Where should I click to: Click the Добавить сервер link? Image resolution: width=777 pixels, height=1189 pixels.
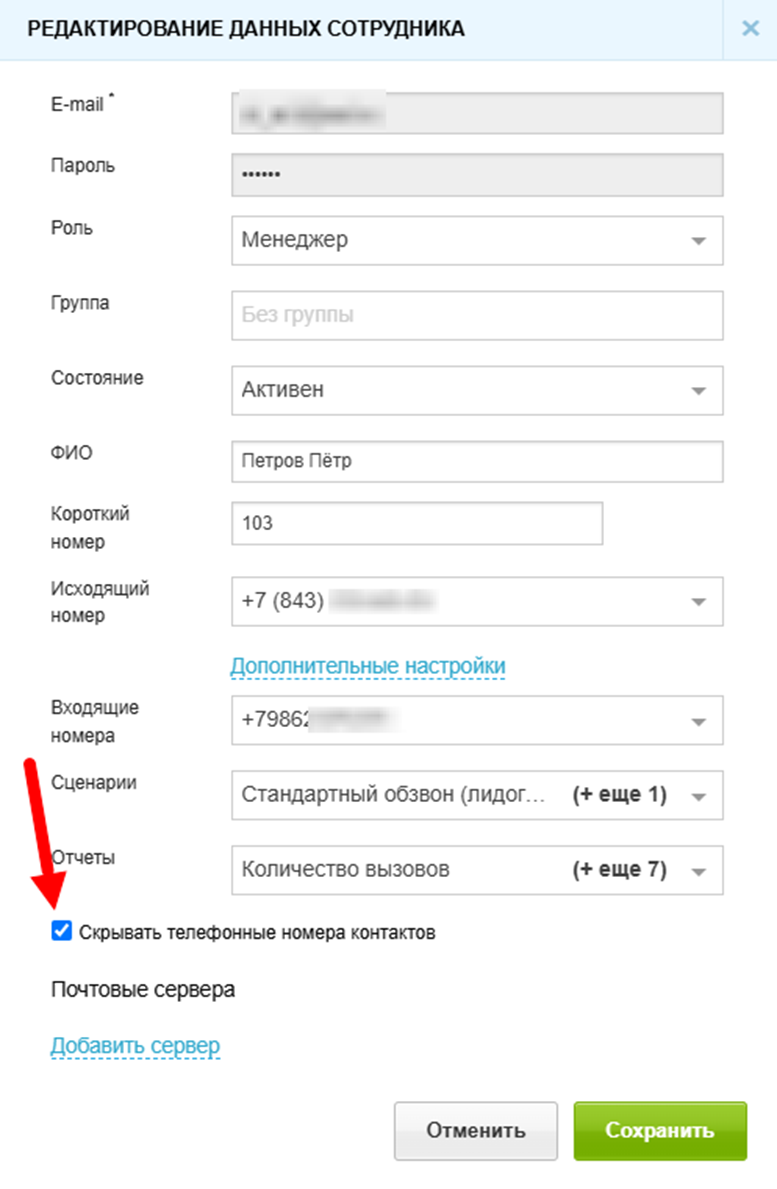[135, 1046]
